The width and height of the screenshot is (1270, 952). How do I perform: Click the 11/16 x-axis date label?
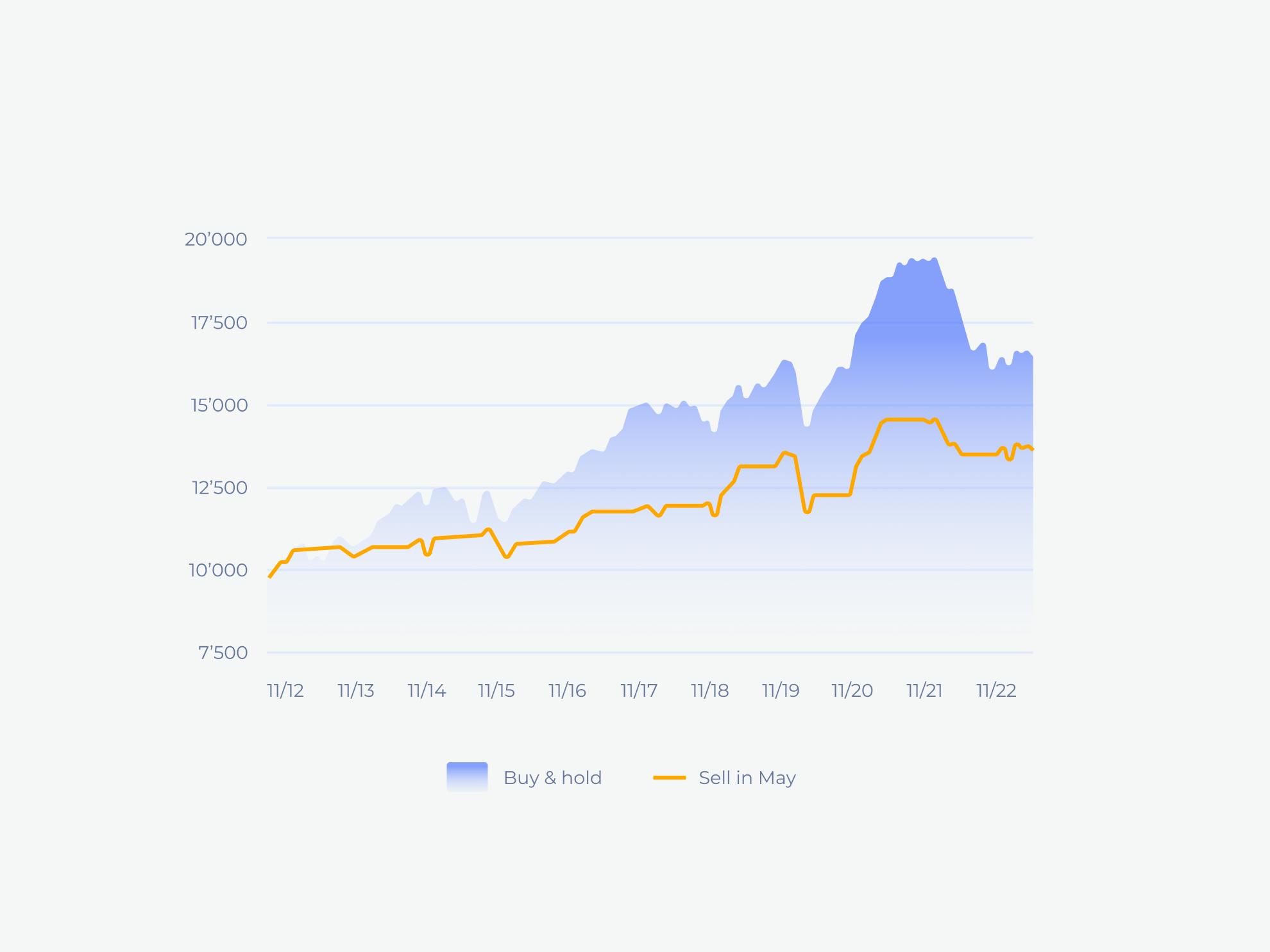pyautogui.click(x=567, y=690)
